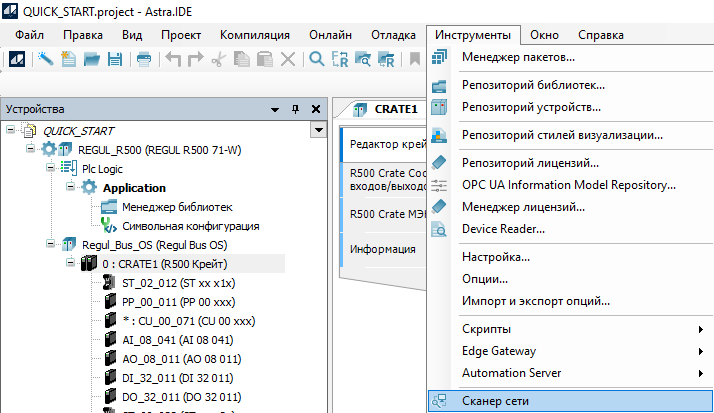Click the New file toolbar icon
Image resolution: width=714 pixels, height=413 pixels.
(x=69, y=59)
